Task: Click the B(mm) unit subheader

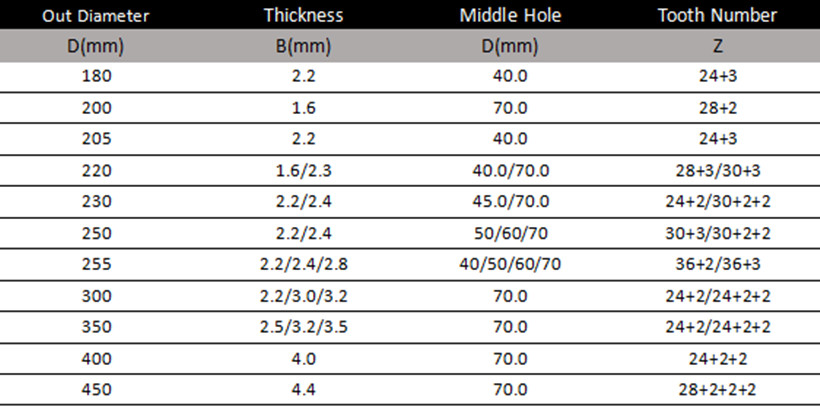Action: 303,47
